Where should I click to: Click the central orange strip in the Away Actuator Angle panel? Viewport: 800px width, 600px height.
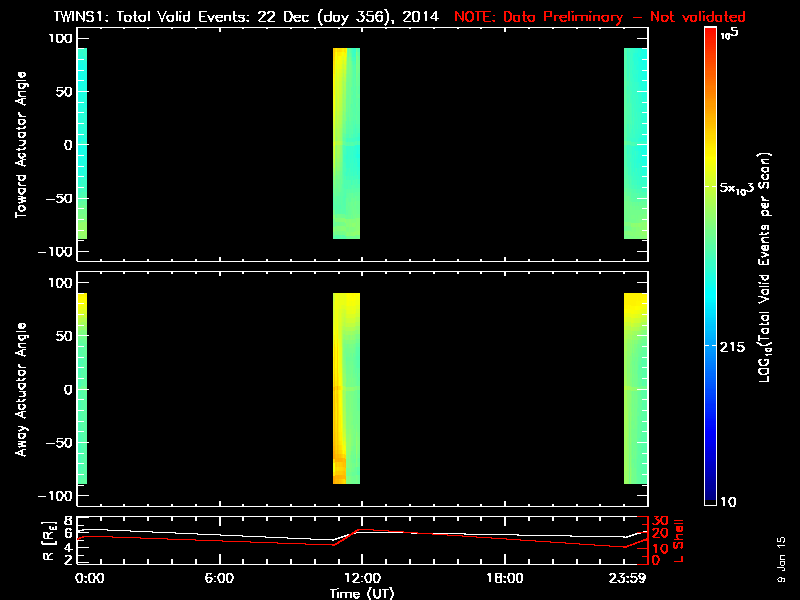tap(346, 388)
